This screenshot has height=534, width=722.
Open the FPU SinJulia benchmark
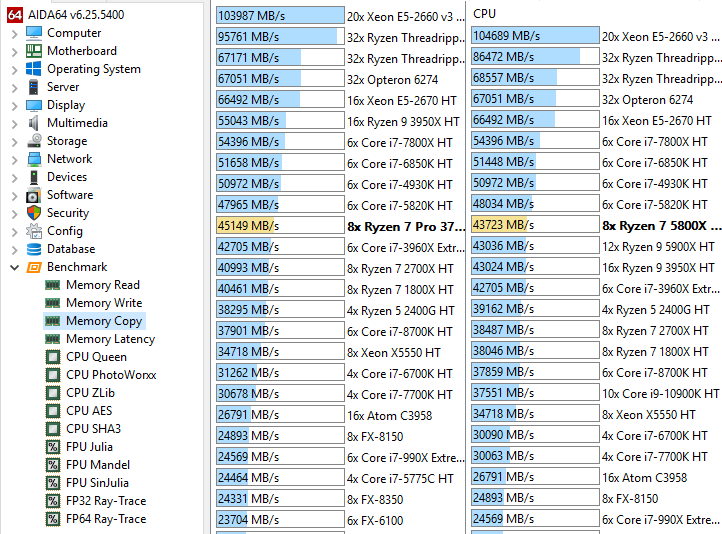97,483
